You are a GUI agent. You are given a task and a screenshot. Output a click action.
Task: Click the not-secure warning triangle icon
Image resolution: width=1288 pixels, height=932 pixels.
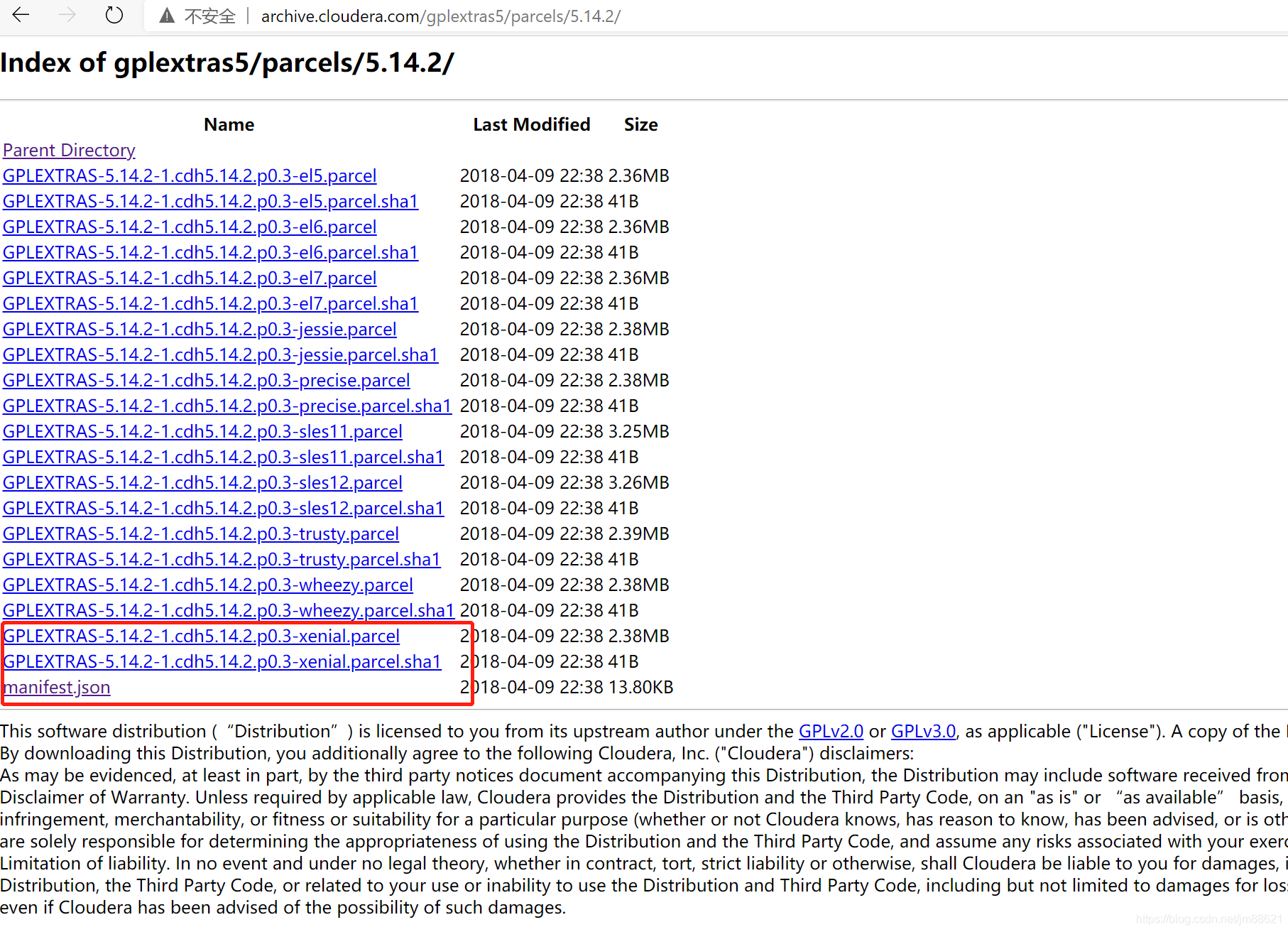[x=167, y=16]
